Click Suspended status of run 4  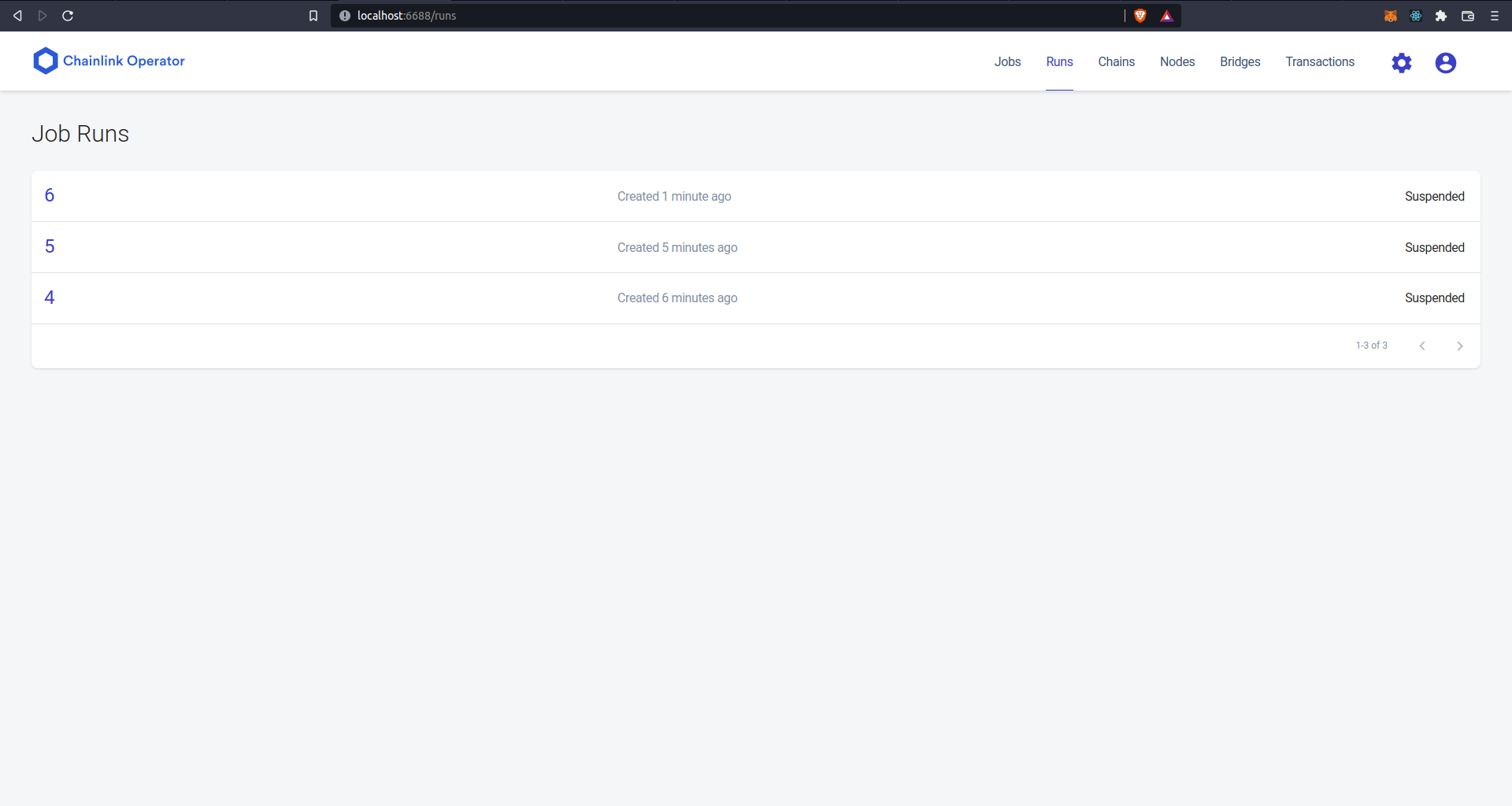(1435, 298)
